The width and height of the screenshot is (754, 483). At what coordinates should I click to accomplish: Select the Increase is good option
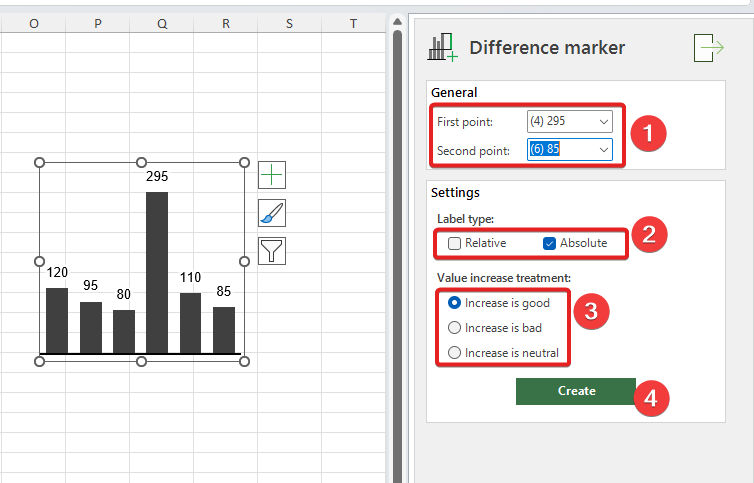tap(455, 303)
